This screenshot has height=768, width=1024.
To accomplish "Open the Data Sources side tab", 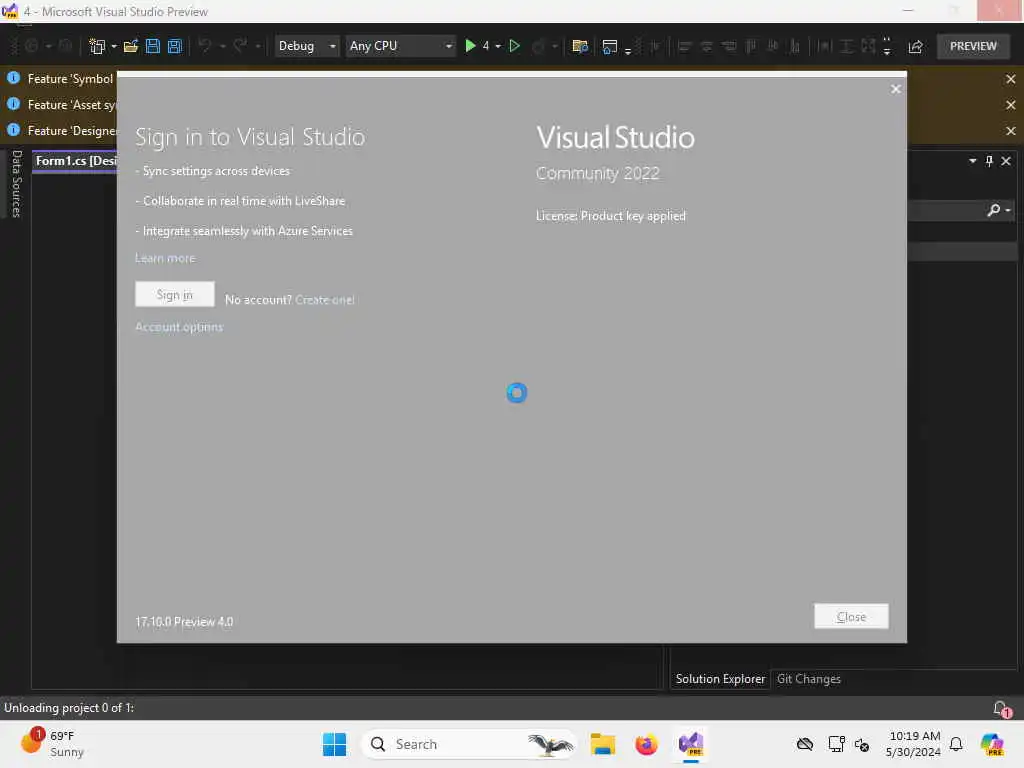I will (x=16, y=184).
